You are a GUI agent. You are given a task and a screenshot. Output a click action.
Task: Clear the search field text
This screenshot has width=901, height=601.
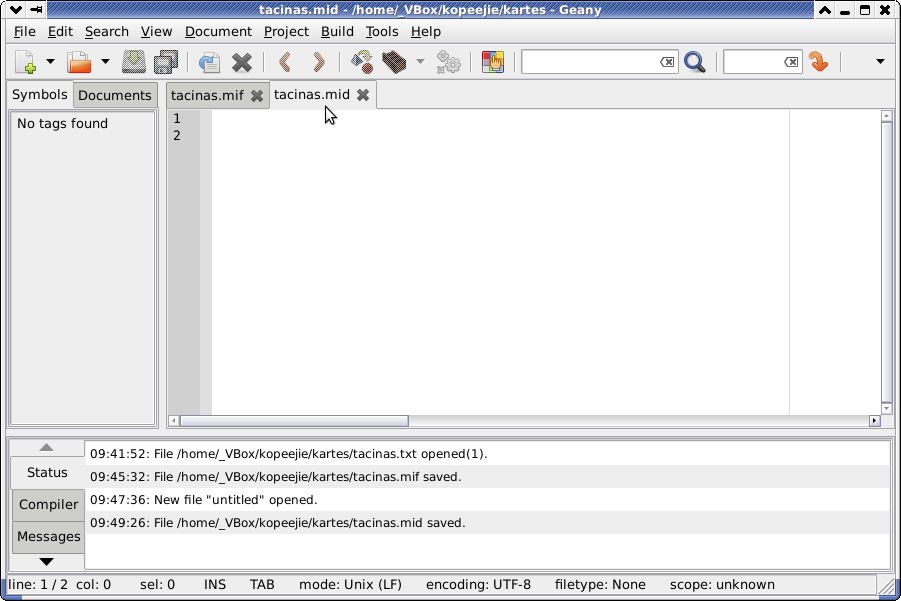coord(667,61)
